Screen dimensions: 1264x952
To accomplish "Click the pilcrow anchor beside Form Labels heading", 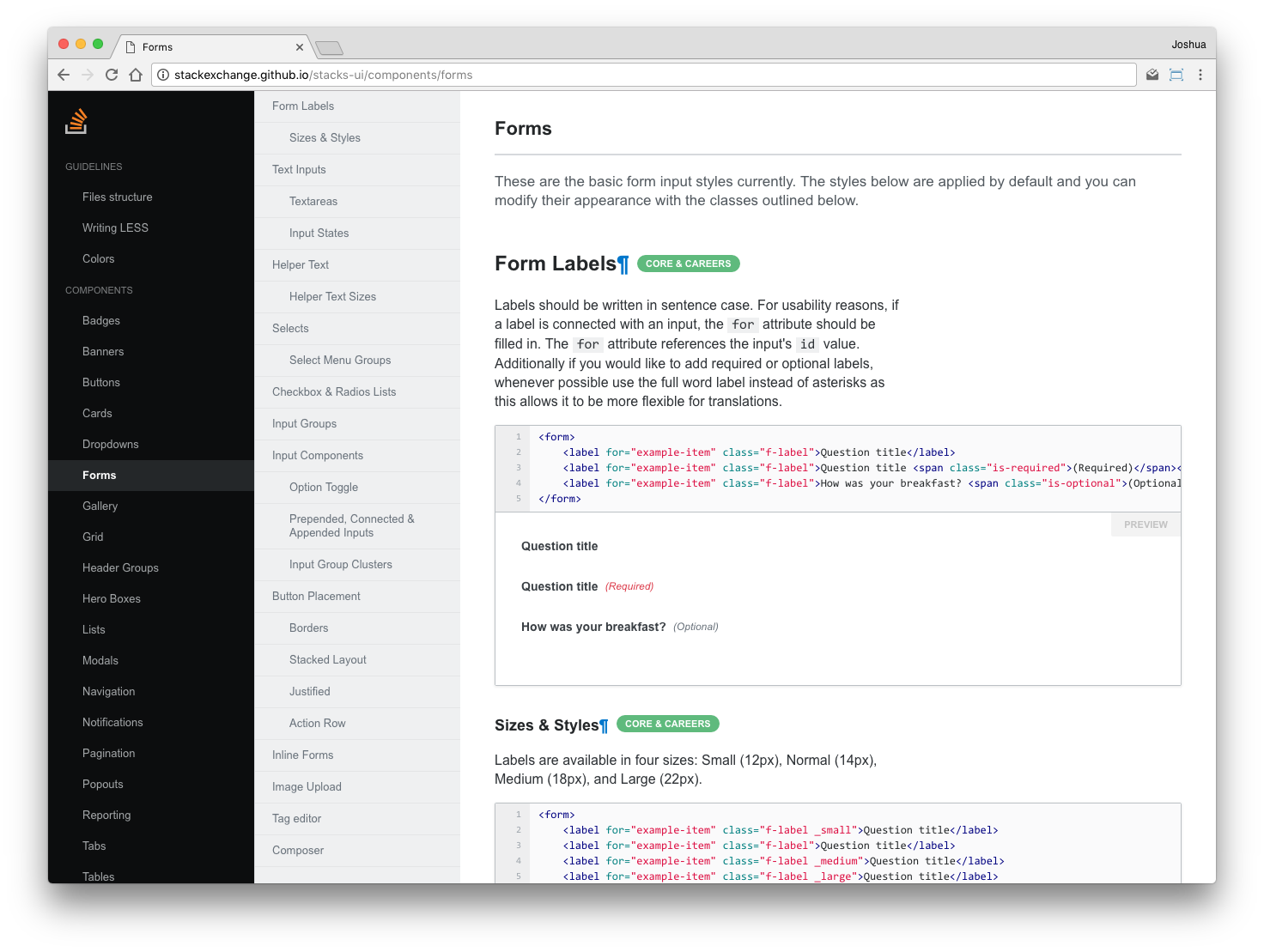I will [x=623, y=264].
